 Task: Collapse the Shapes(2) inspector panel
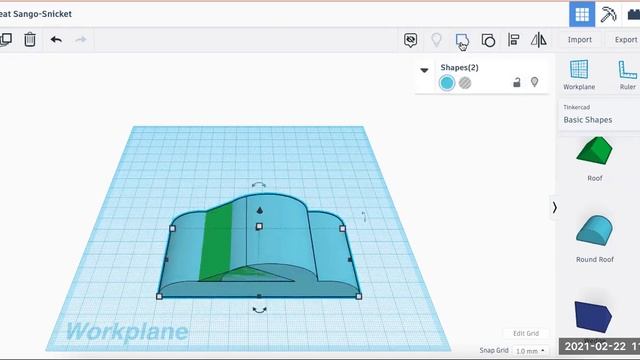[424, 70]
